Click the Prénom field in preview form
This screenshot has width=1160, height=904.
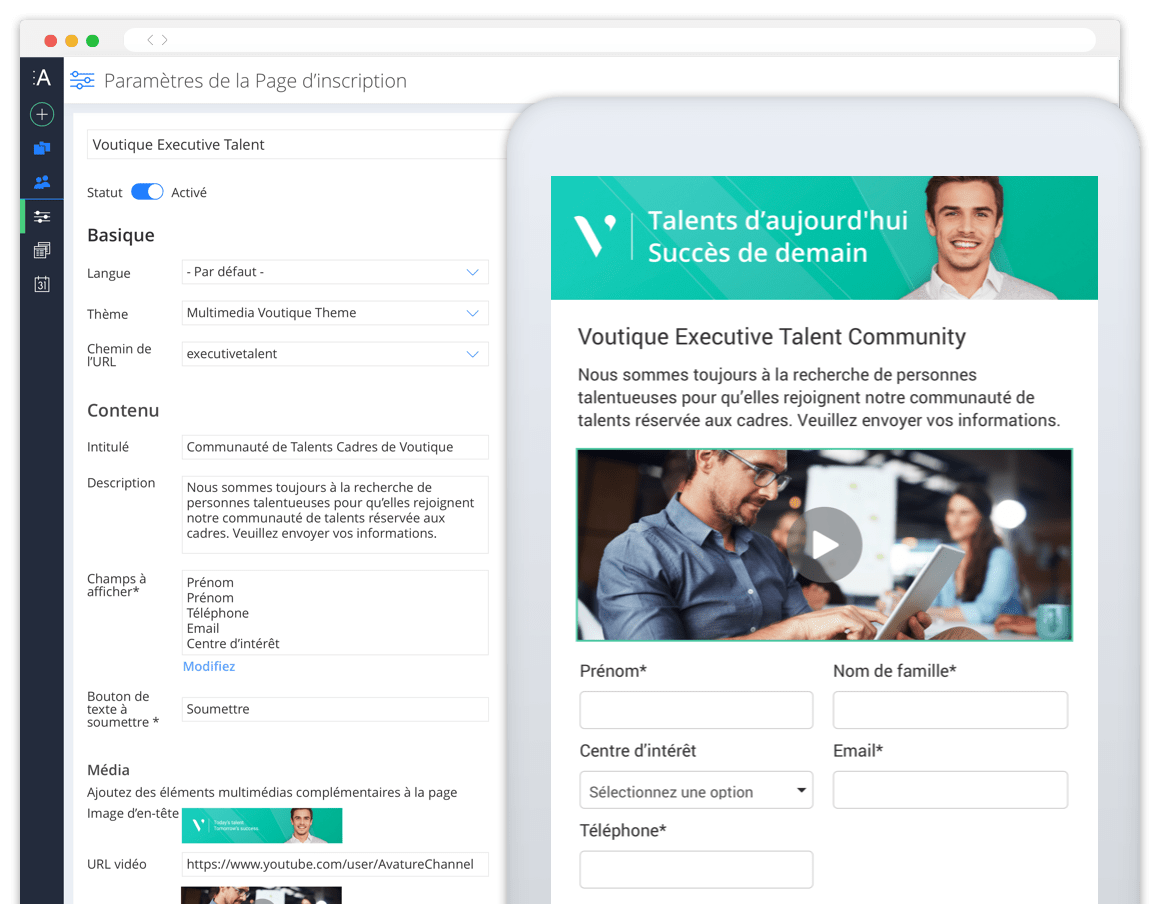696,710
